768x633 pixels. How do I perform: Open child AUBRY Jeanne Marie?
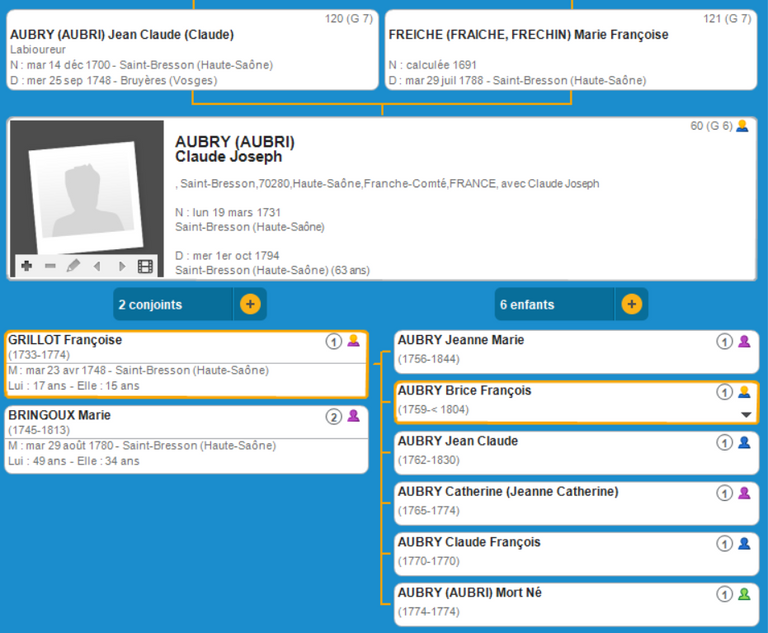pos(550,351)
